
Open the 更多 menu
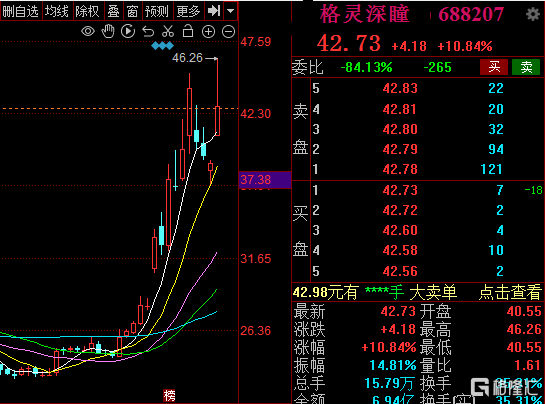188,11
